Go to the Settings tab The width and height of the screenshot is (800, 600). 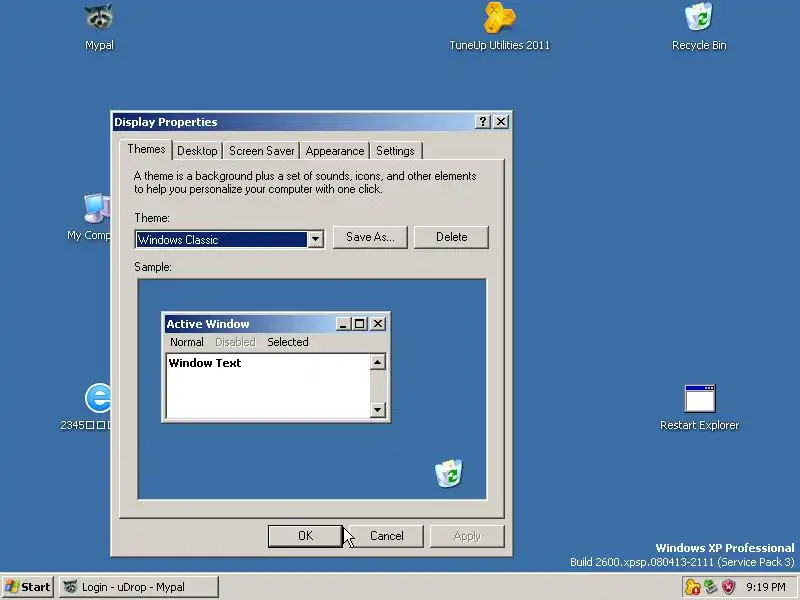pos(395,151)
